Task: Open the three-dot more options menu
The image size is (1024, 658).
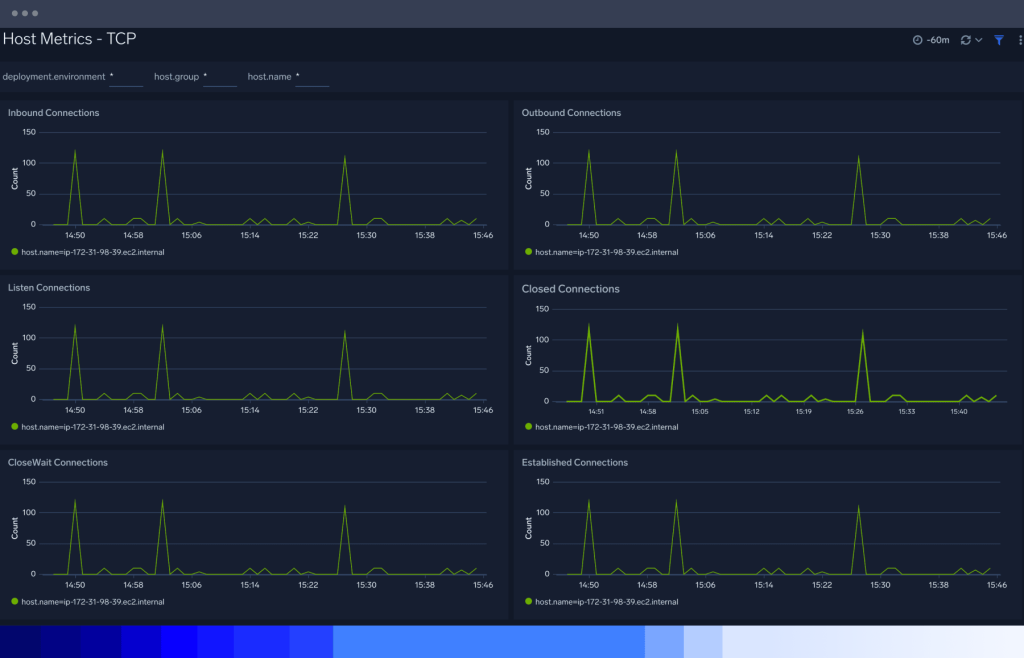Action: (x=1019, y=40)
